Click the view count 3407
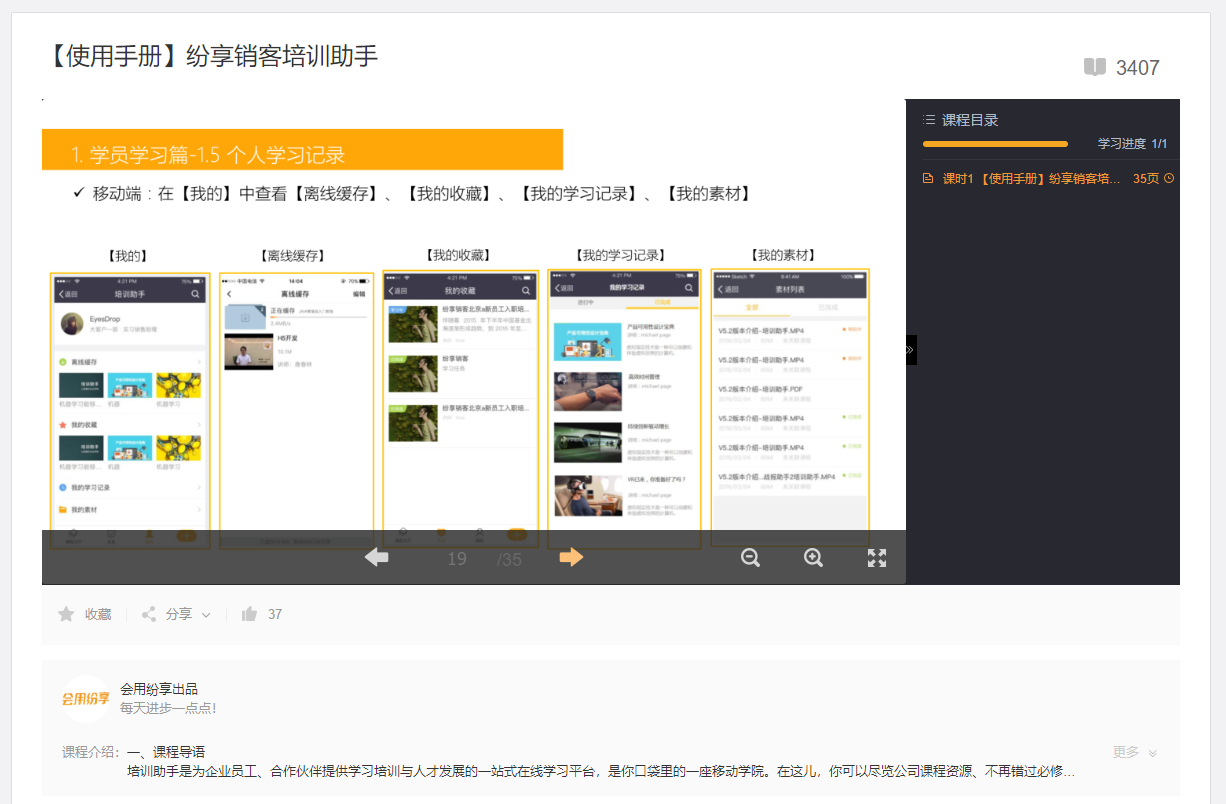Viewport: 1226px width, 804px height. coord(1138,68)
